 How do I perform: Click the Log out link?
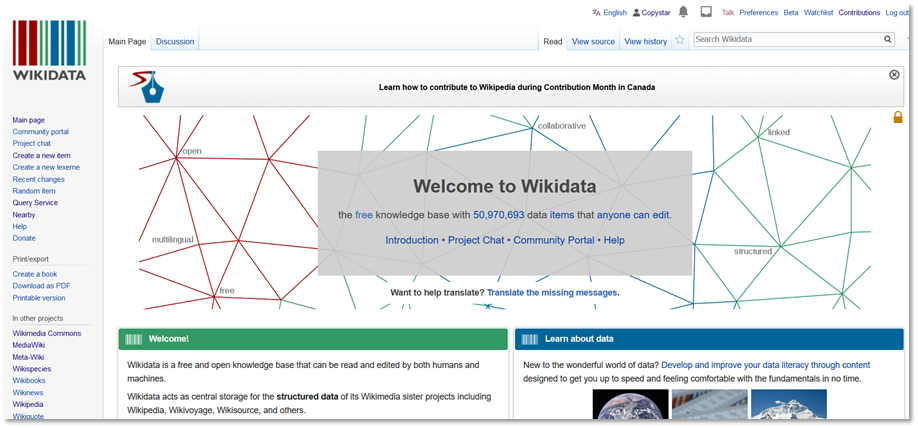[x=897, y=12]
